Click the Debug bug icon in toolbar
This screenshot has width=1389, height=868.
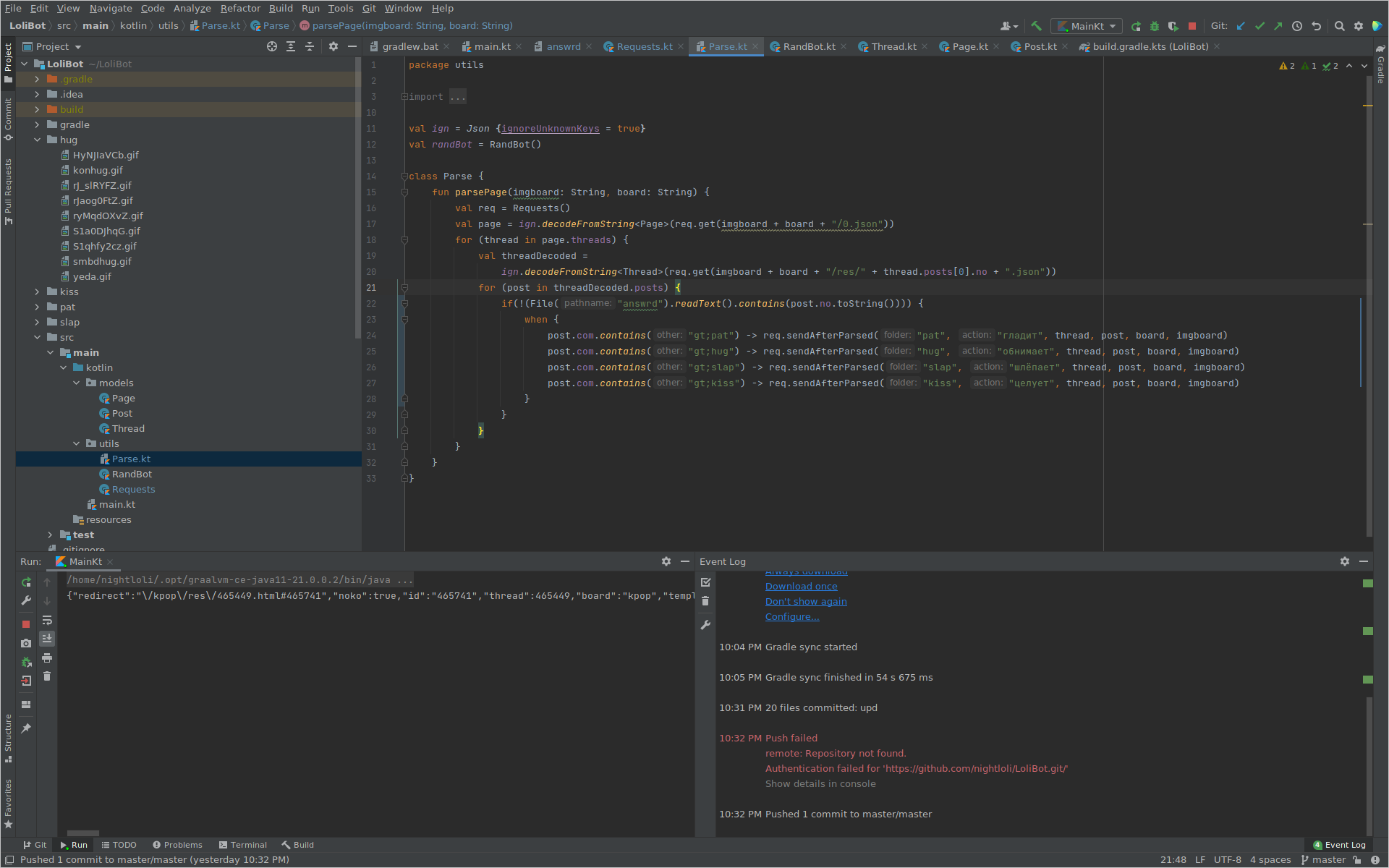(x=1155, y=26)
